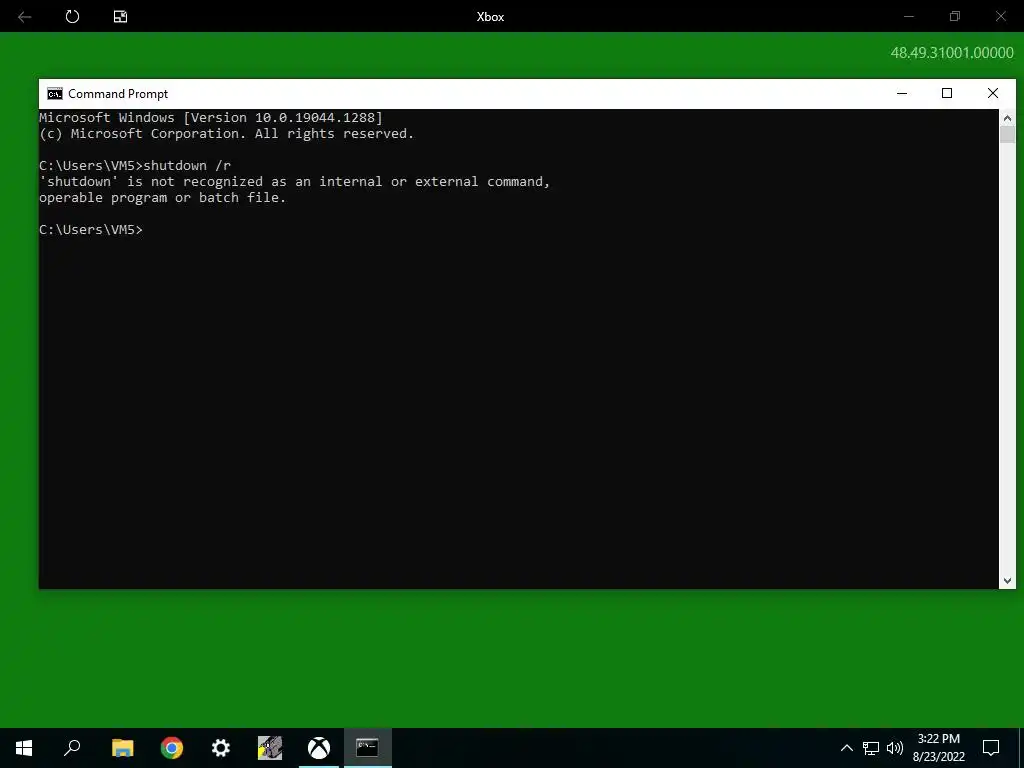1024x768 pixels.
Task: Click the 'Microsoft Windows [Version 10.0.19044.1288]' line
Action: click(x=211, y=118)
